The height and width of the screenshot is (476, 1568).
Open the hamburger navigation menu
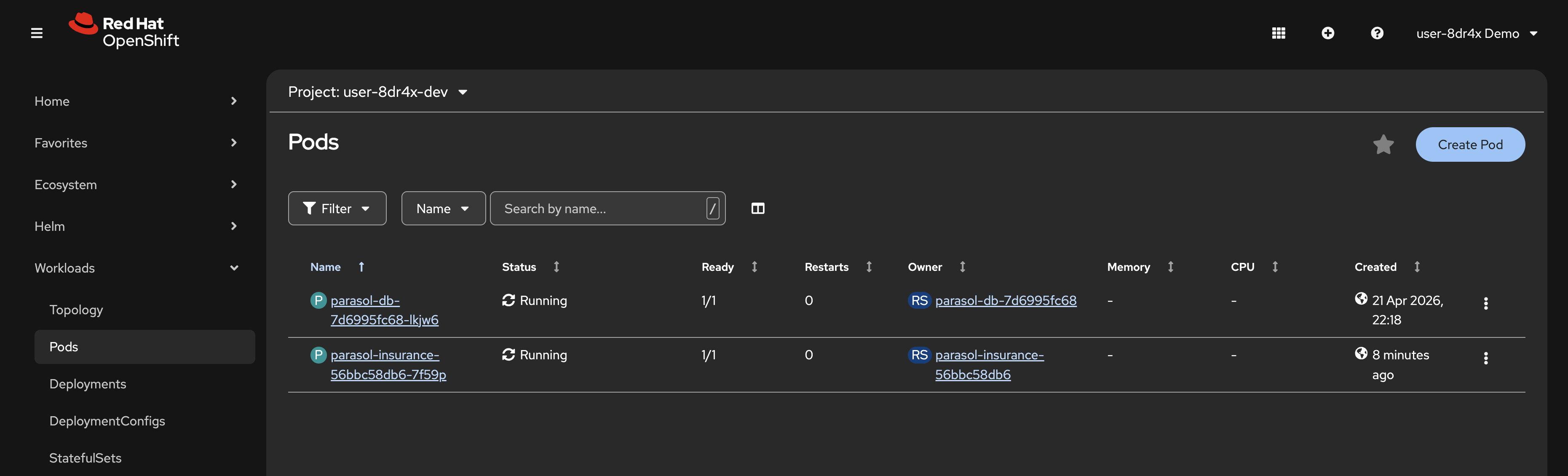pos(37,33)
